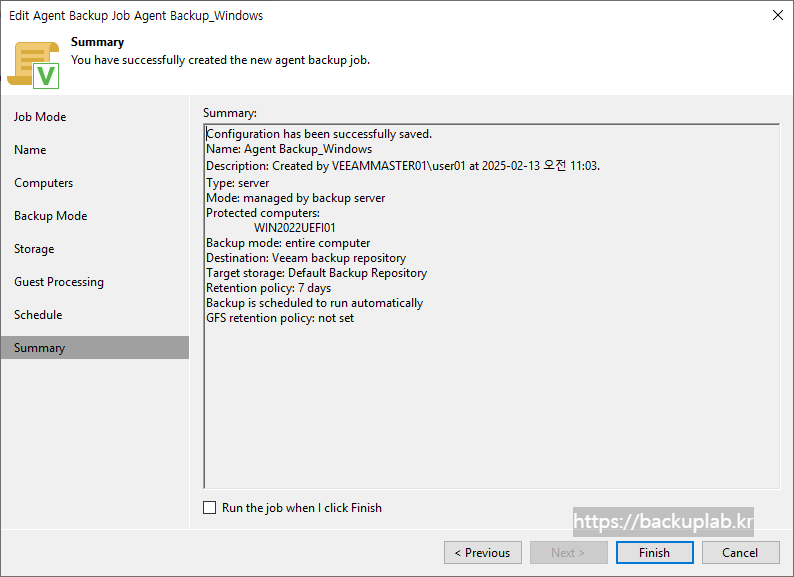The image size is (794, 577).
Task: Enable 'Run the job when I click Finish'
Action: click(210, 508)
